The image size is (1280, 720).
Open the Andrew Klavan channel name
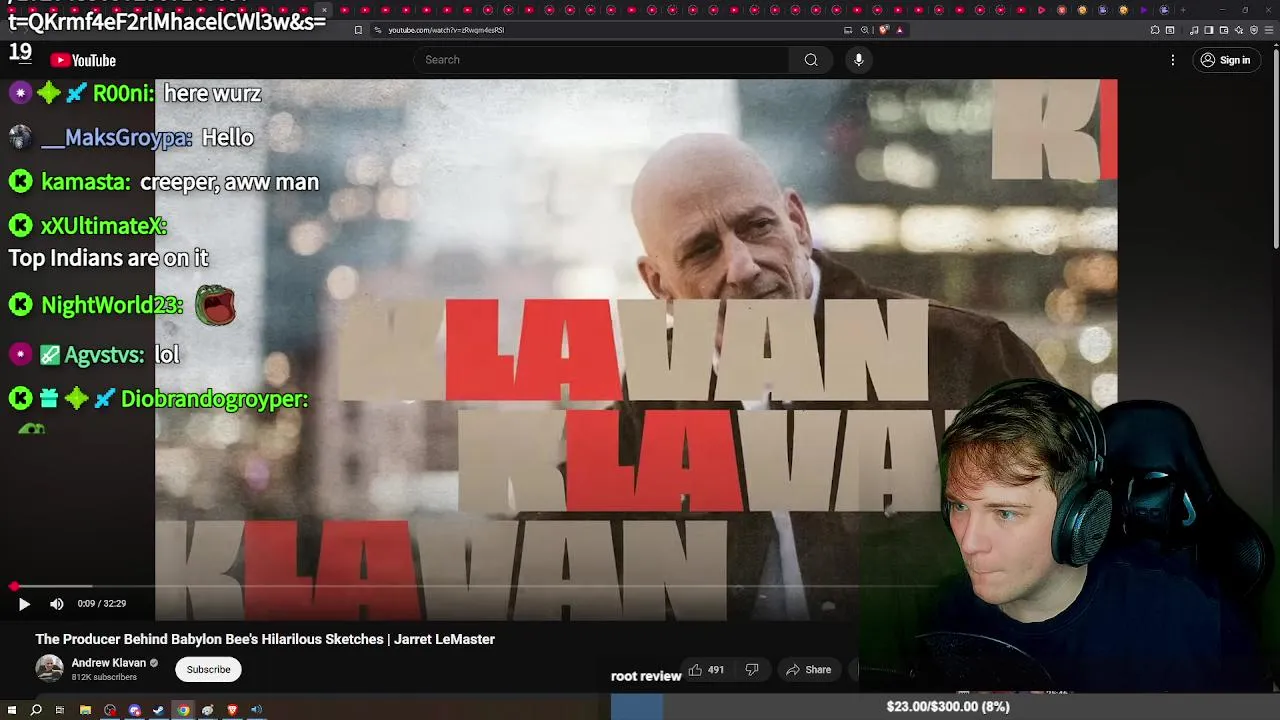pos(109,663)
